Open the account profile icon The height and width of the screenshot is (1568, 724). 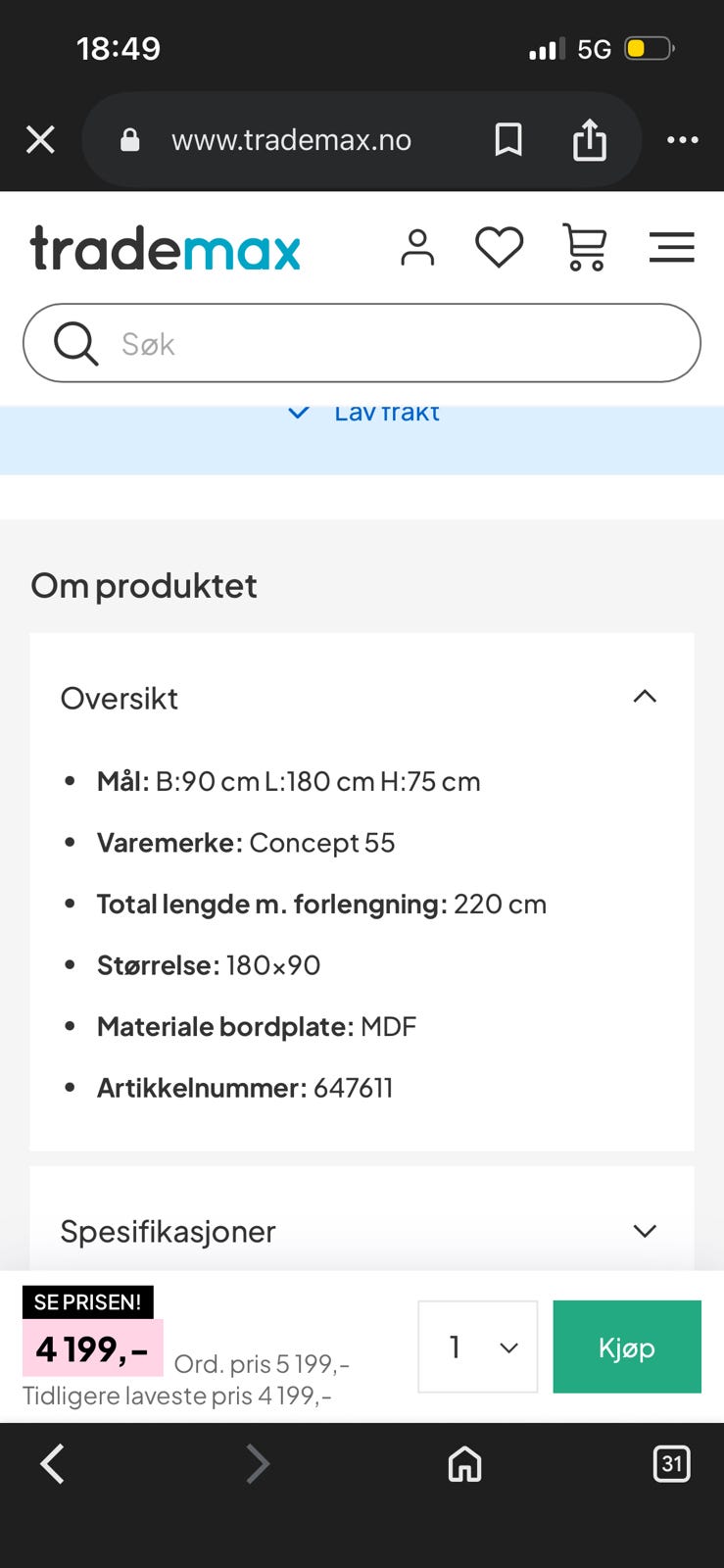[418, 247]
